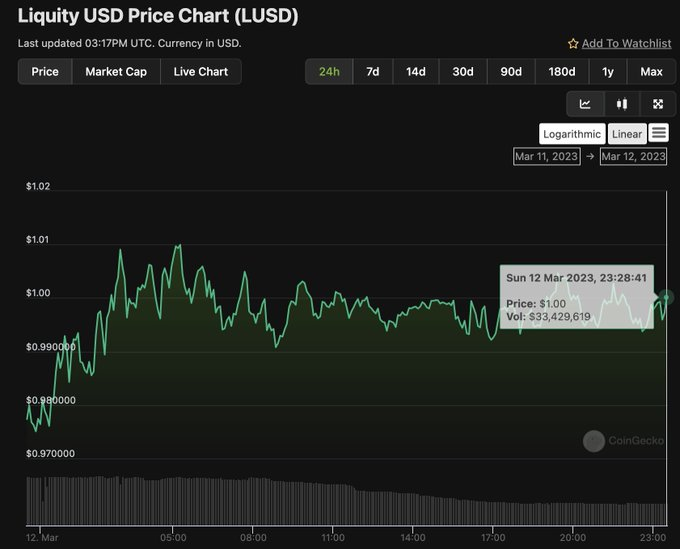
Task: Switch to Linear scale
Action: pos(627,134)
